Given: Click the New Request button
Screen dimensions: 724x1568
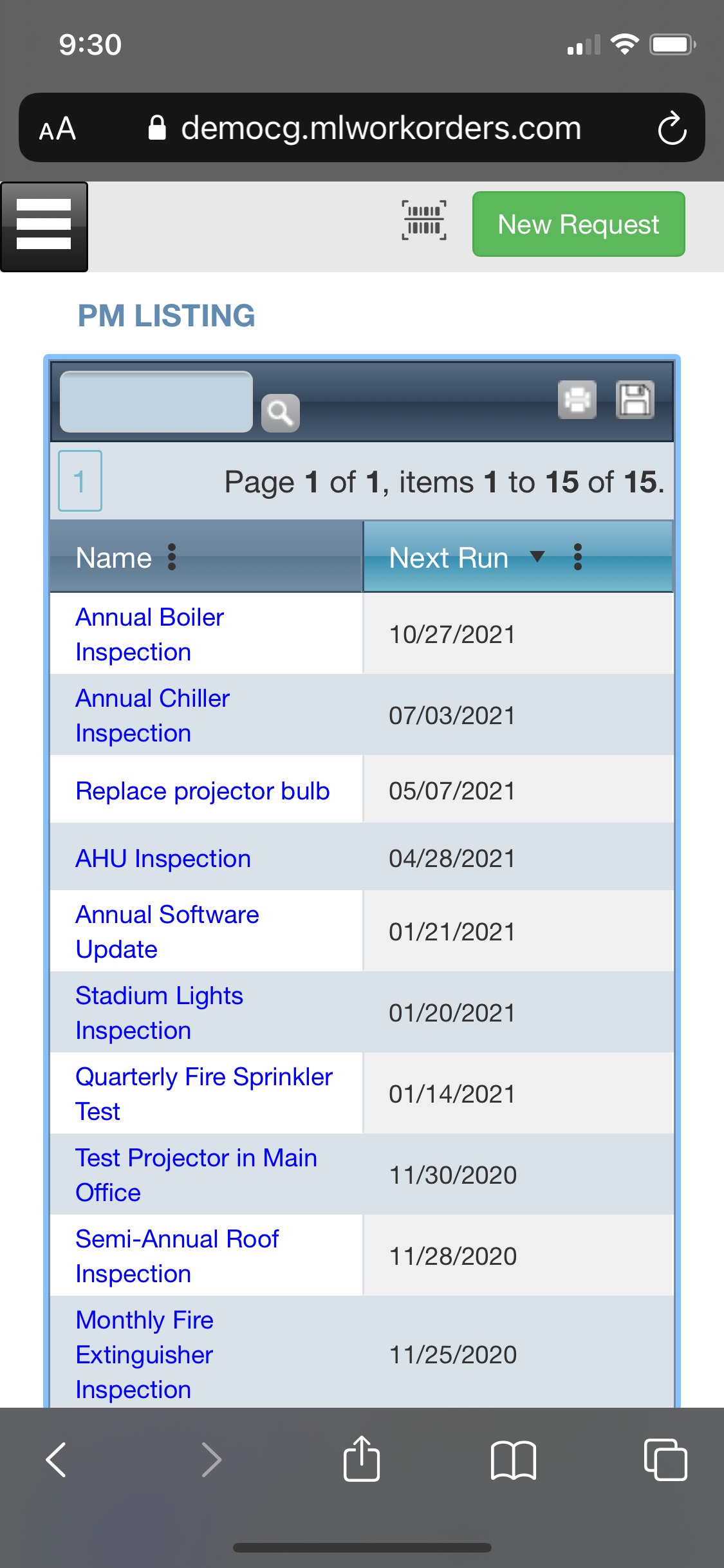Looking at the screenshot, I should (579, 224).
